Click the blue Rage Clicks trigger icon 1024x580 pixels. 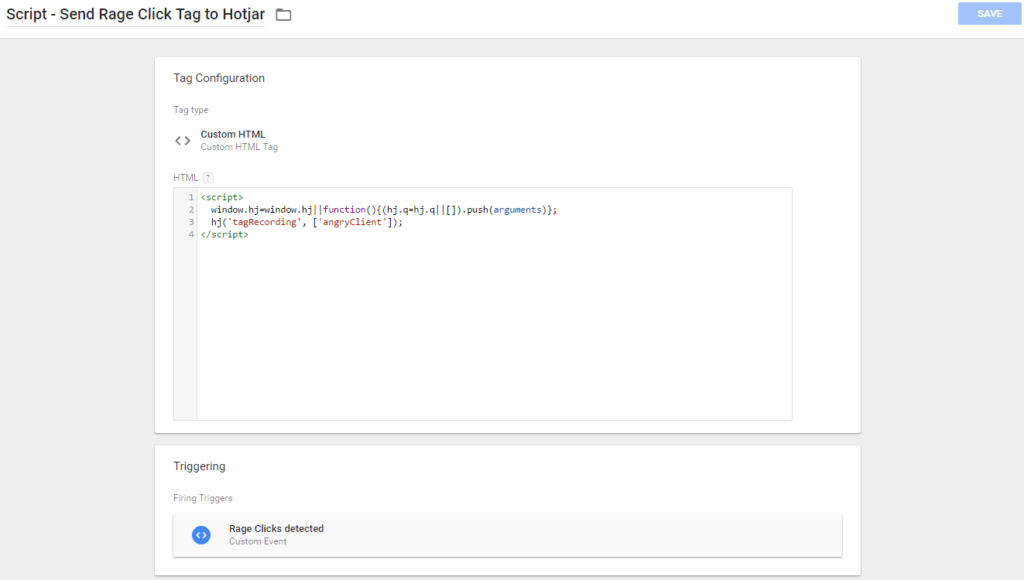201,535
